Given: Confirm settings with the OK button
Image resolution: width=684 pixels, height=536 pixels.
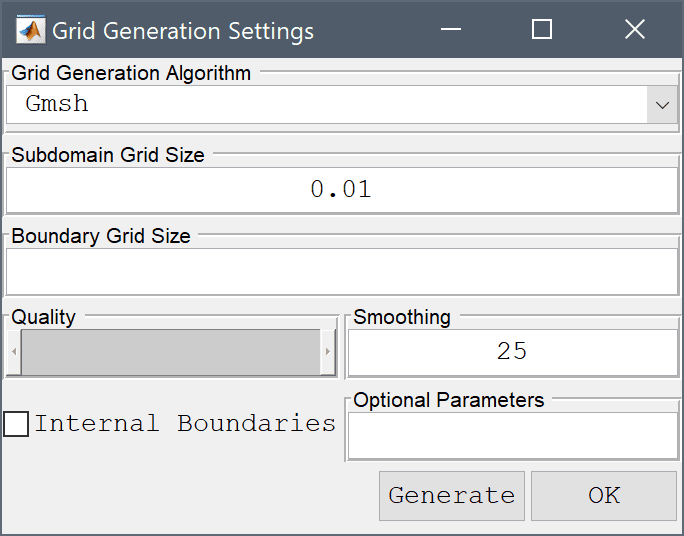Looking at the screenshot, I should click(x=604, y=496).
